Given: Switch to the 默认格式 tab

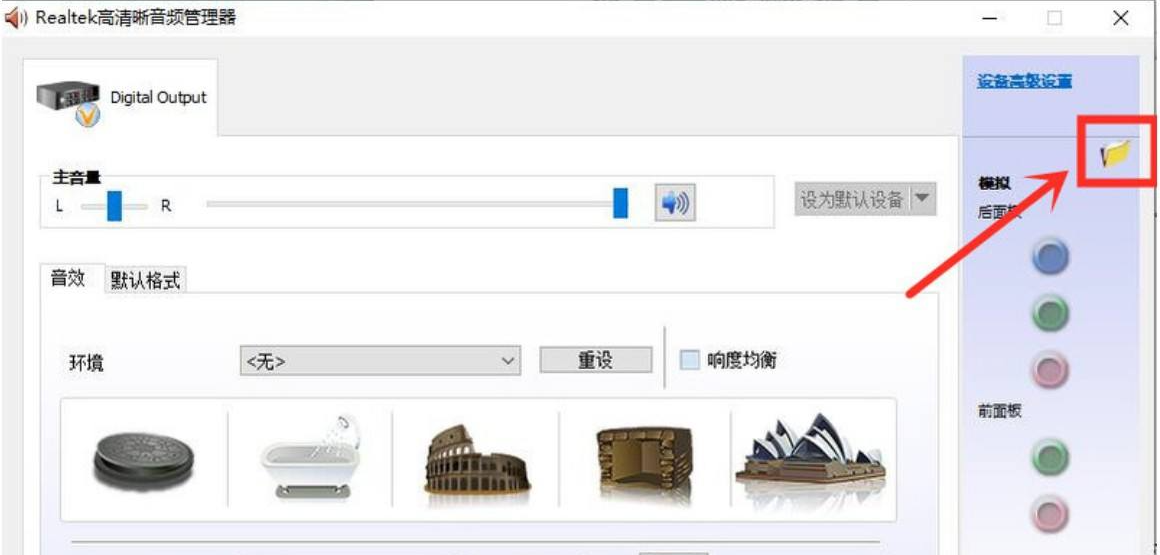Looking at the screenshot, I should pyautogui.click(x=146, y=280).
